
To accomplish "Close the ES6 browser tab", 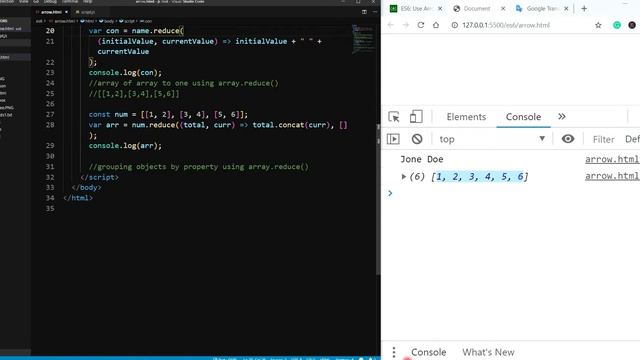I will point(440,9).
